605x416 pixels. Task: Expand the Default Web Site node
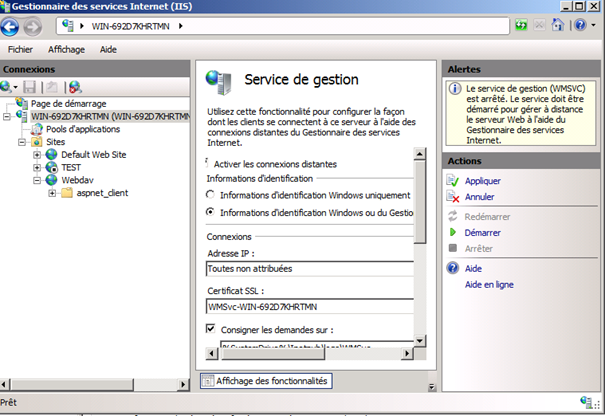point(37,155)
